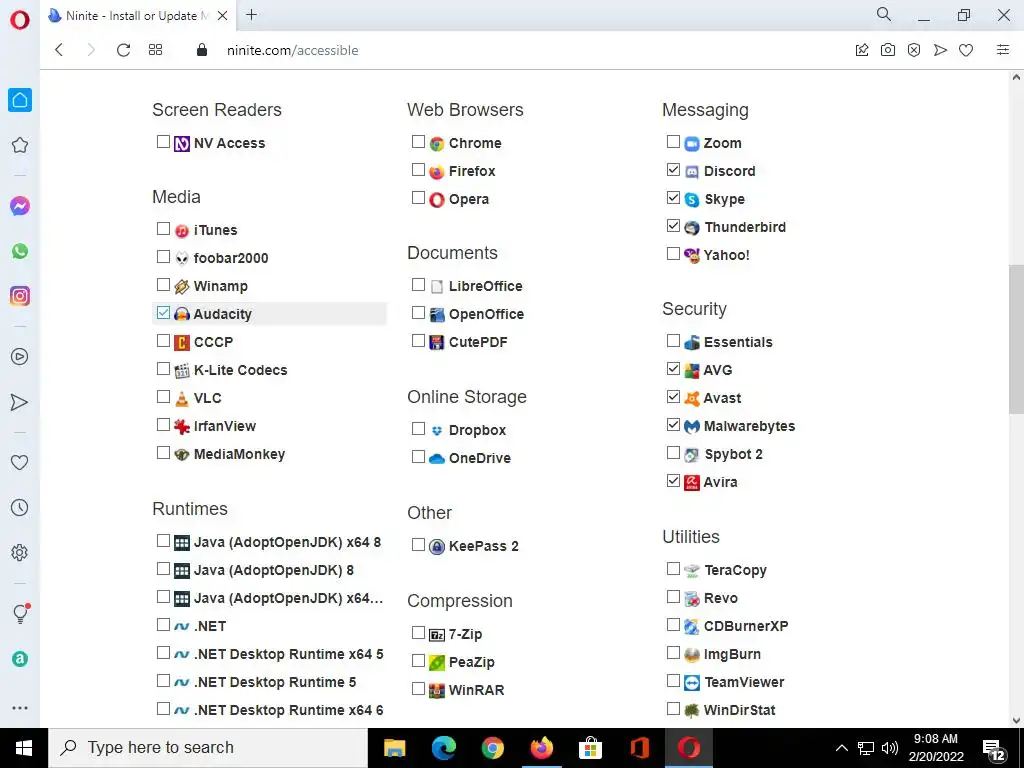Open Player icon in sidebar

20,357
